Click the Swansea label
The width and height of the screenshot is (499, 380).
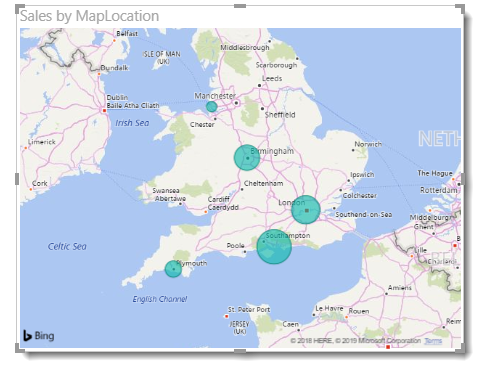[x=166, y=191]
